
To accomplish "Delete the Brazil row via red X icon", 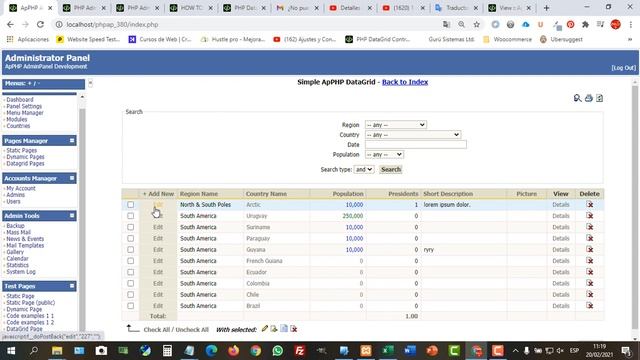I will pyautogui.click(x=589, y=305).
